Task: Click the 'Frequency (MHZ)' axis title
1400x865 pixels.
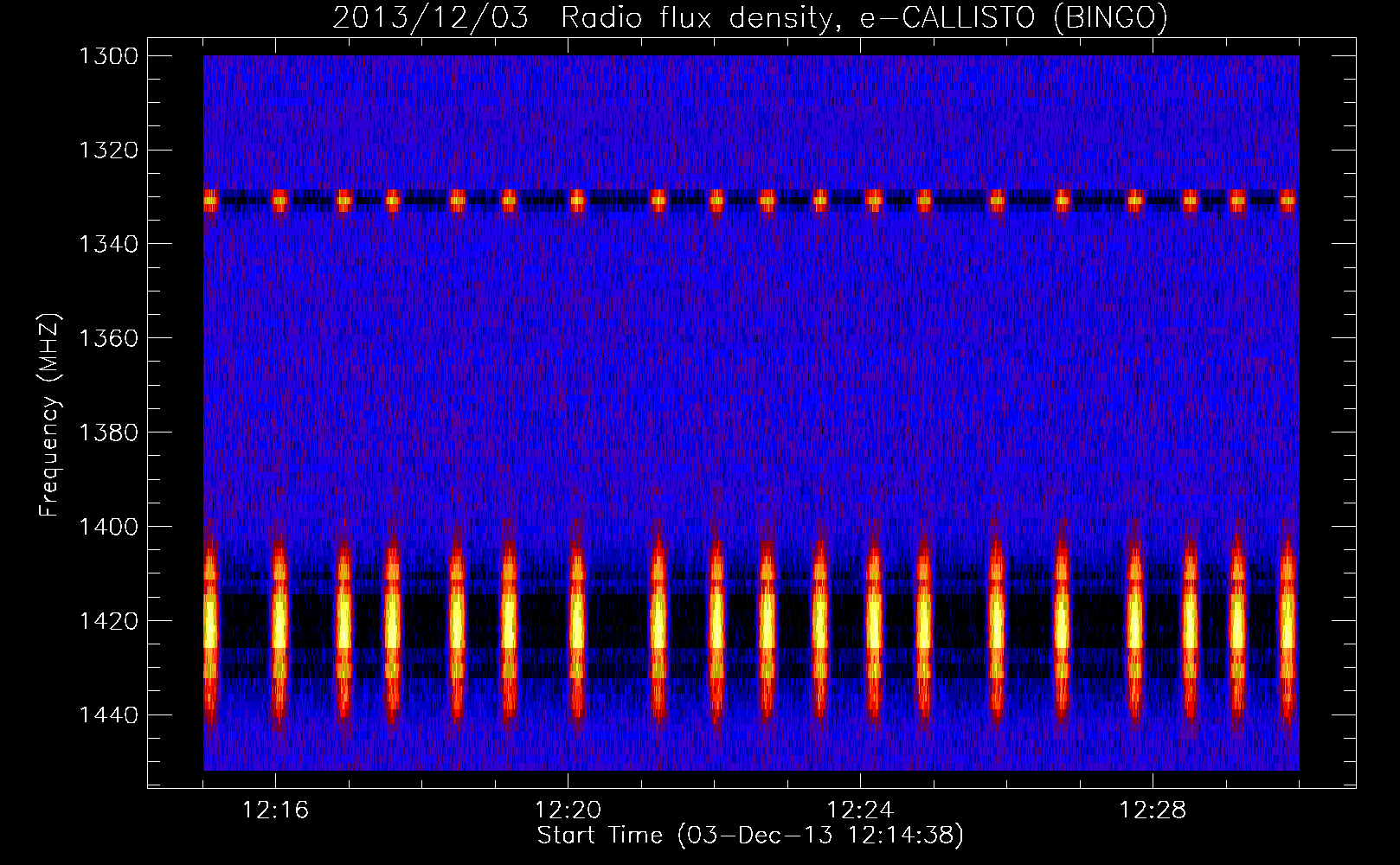Action: pyautogui.click(x=50, y=415)
